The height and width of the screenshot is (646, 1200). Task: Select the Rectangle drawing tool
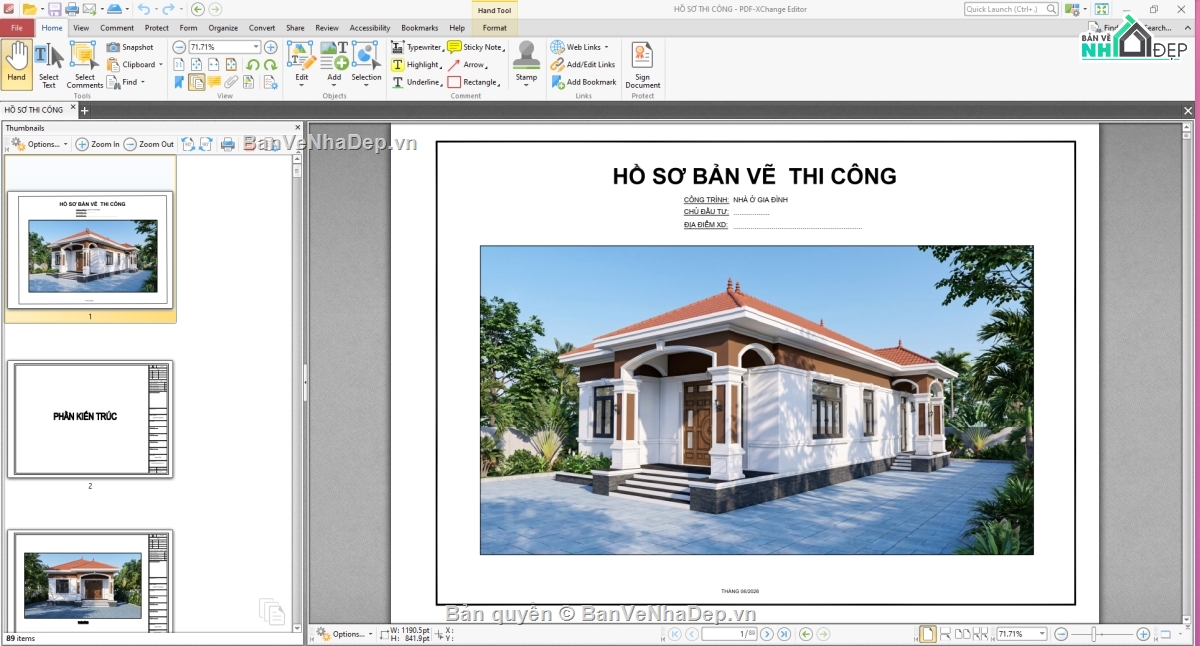click(474, 82)
